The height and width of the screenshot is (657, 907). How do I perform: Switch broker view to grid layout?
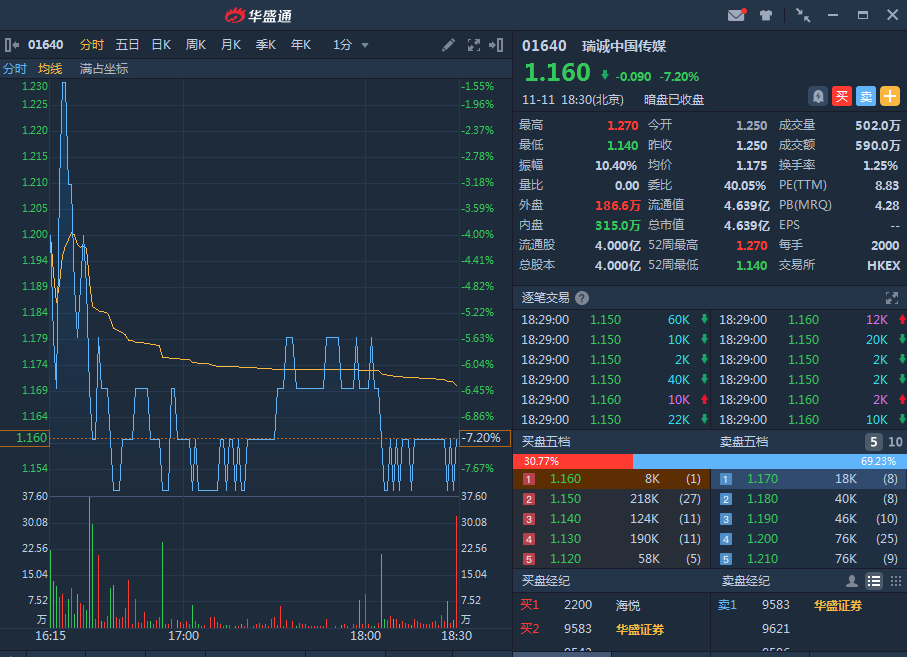tap(895, 581)
